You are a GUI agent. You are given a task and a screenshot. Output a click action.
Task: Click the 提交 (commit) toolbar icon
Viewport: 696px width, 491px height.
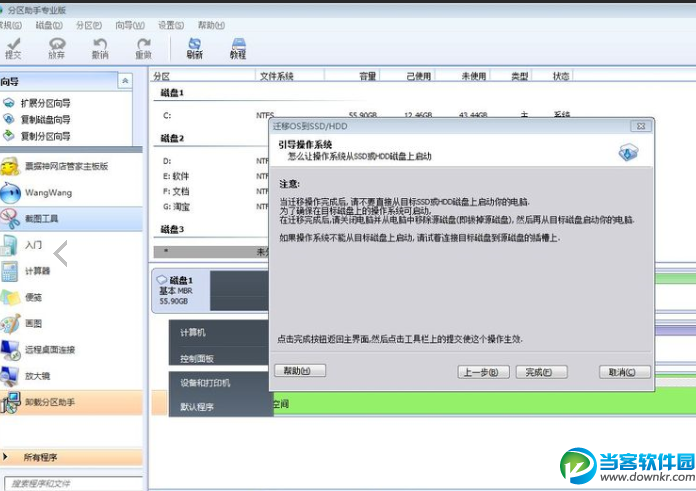[13, 48]
